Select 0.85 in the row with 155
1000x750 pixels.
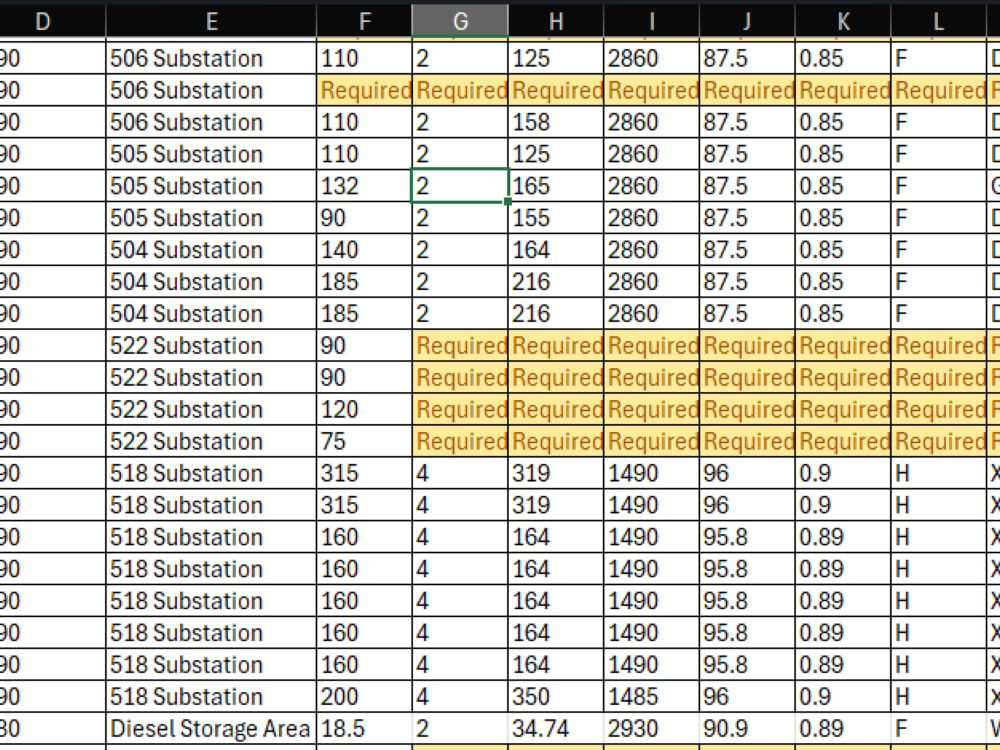(842, 217)
